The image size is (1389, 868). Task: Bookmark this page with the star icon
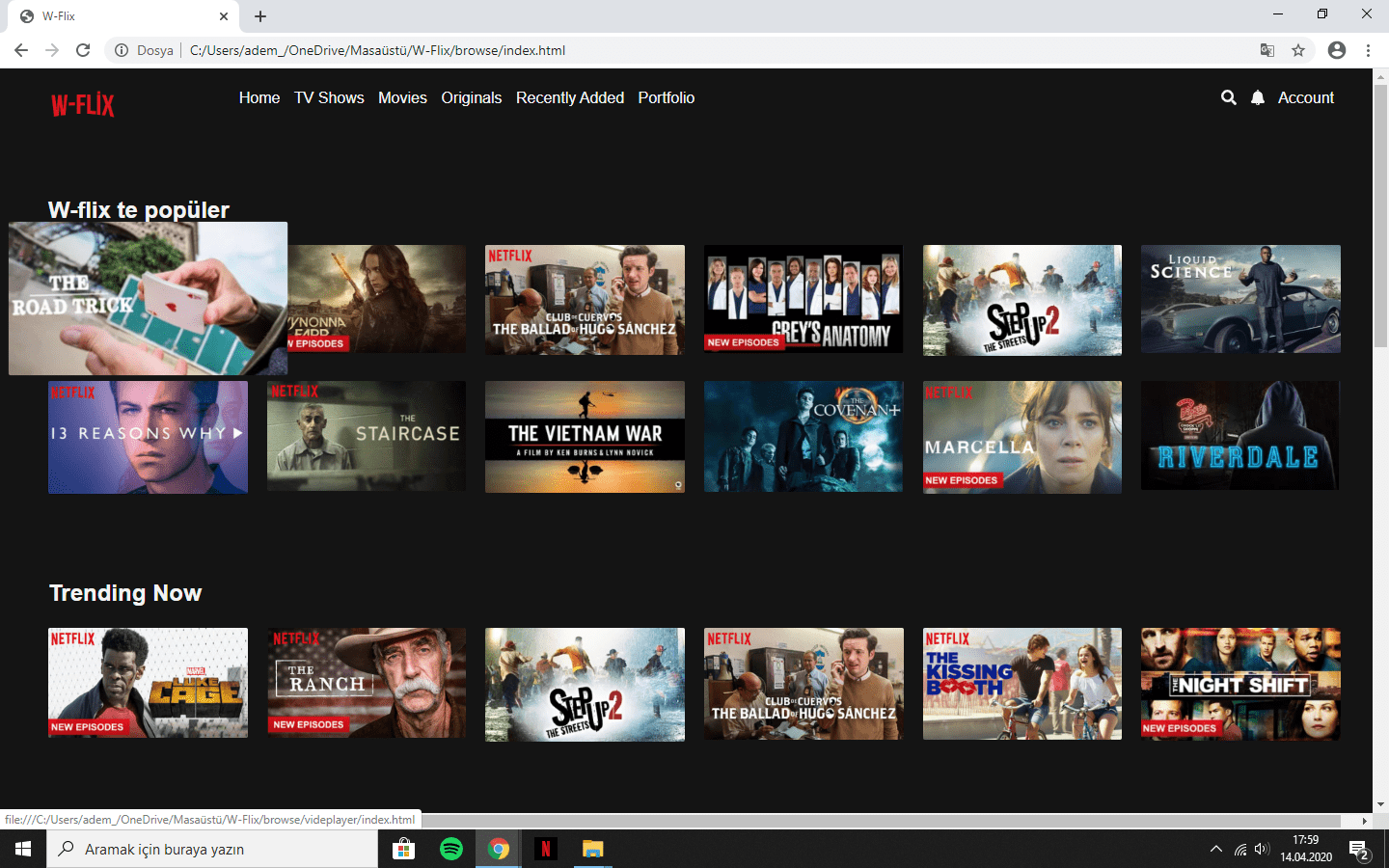tap(1298, 50)
